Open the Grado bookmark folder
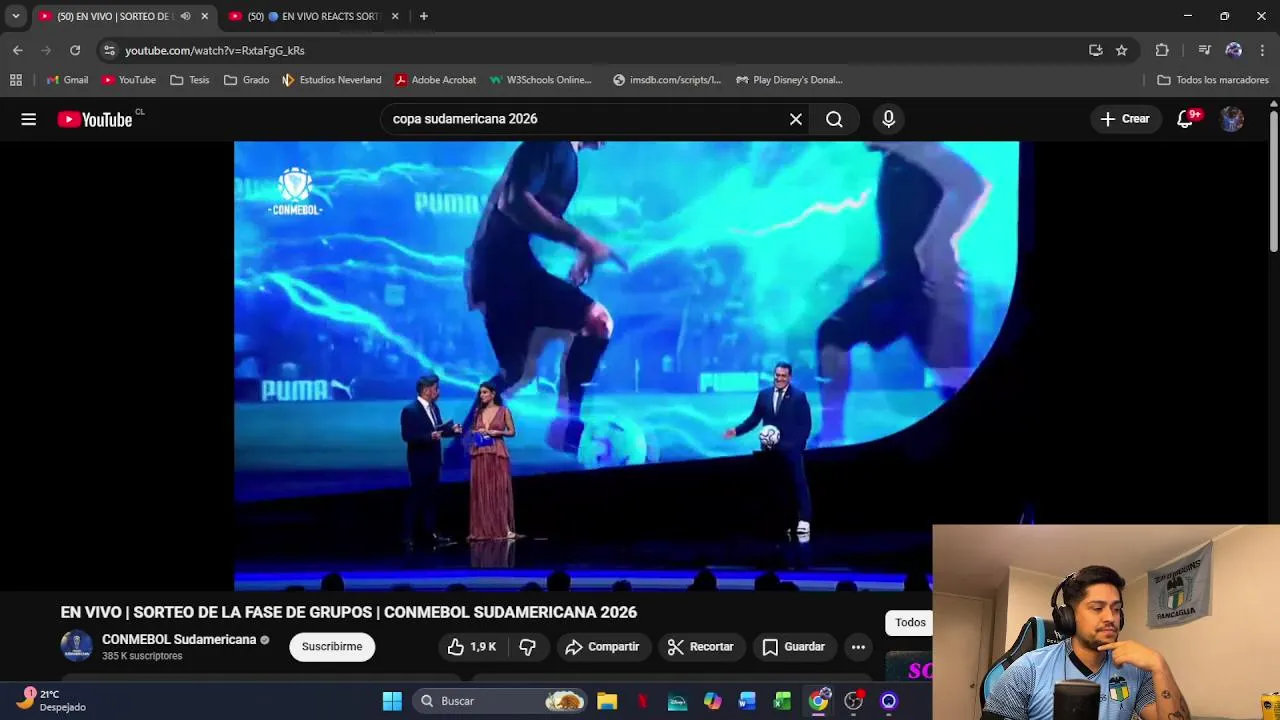 click(247, 80)
